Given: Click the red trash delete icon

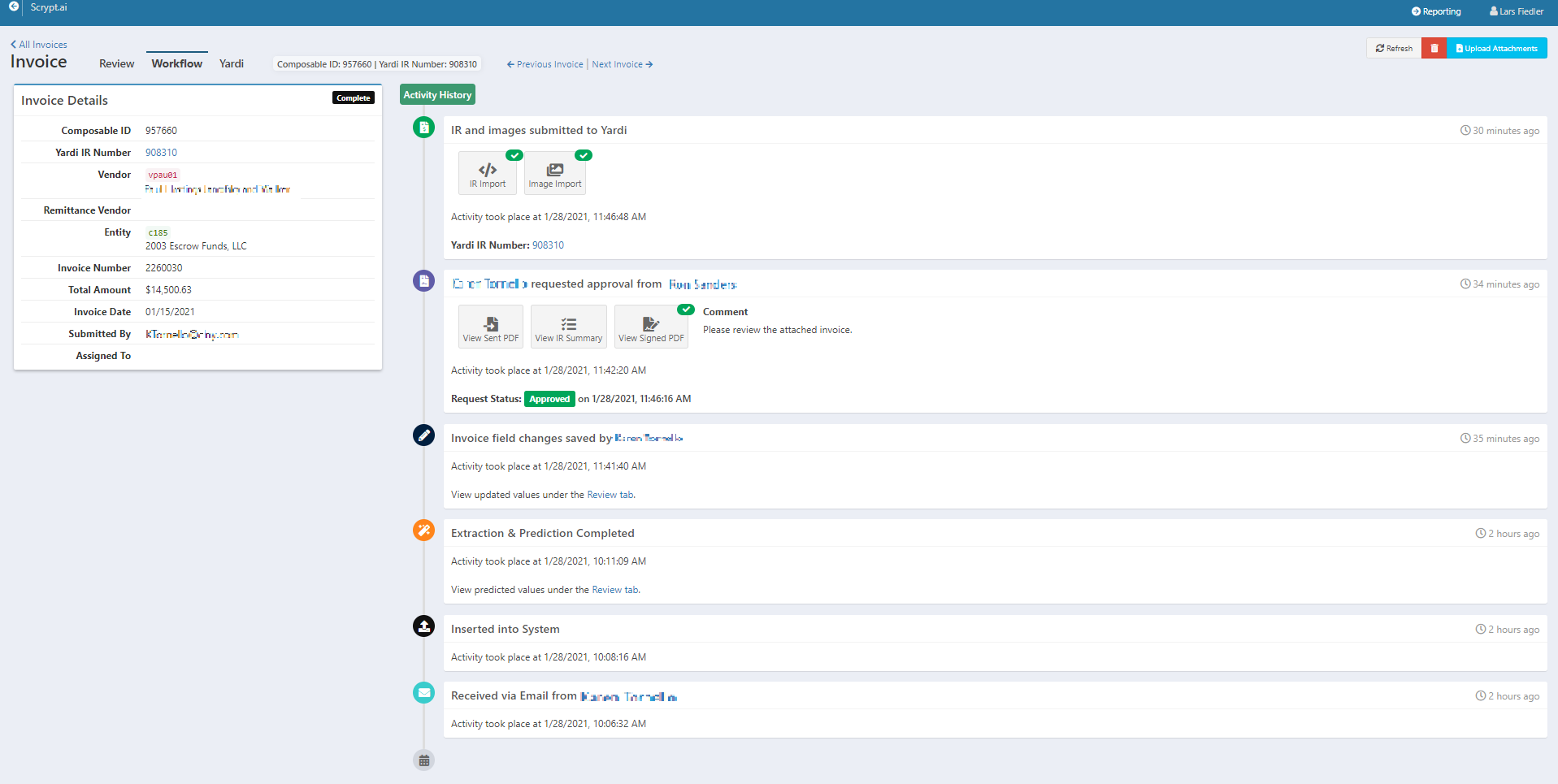Looking at the screenshot, I should 1434,48.
